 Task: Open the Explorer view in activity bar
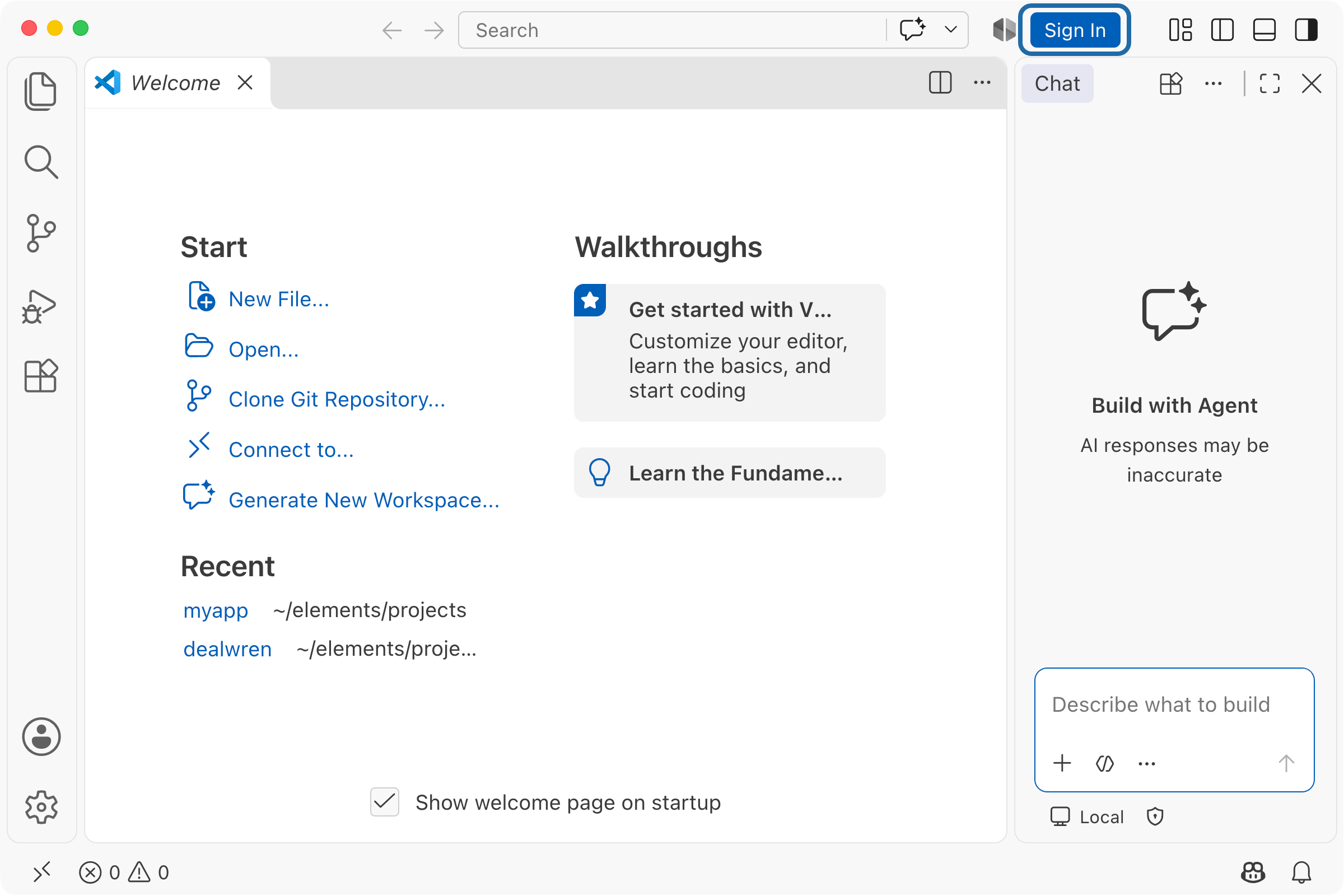pyautogui.click(x=41, y=91)
